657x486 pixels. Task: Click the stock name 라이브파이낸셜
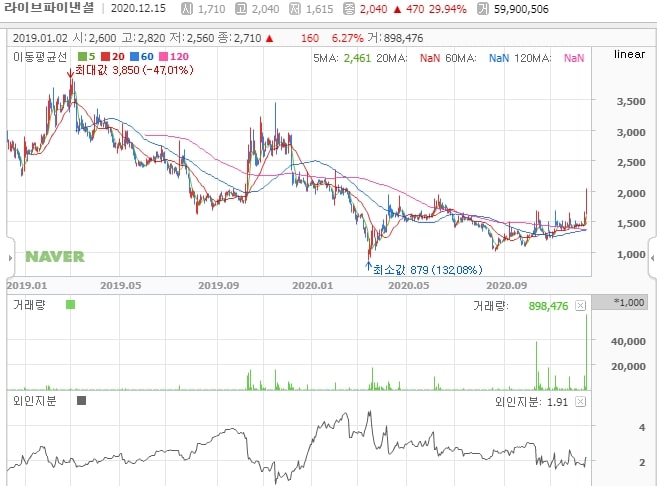[49, 8]
